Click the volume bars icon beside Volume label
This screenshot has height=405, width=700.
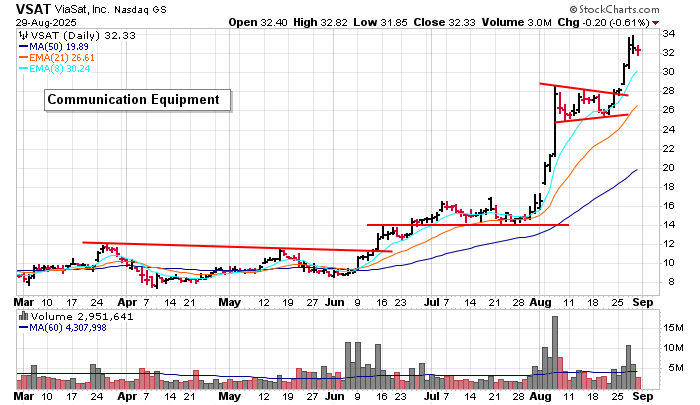pyautogui.click(x=23, y=317)
